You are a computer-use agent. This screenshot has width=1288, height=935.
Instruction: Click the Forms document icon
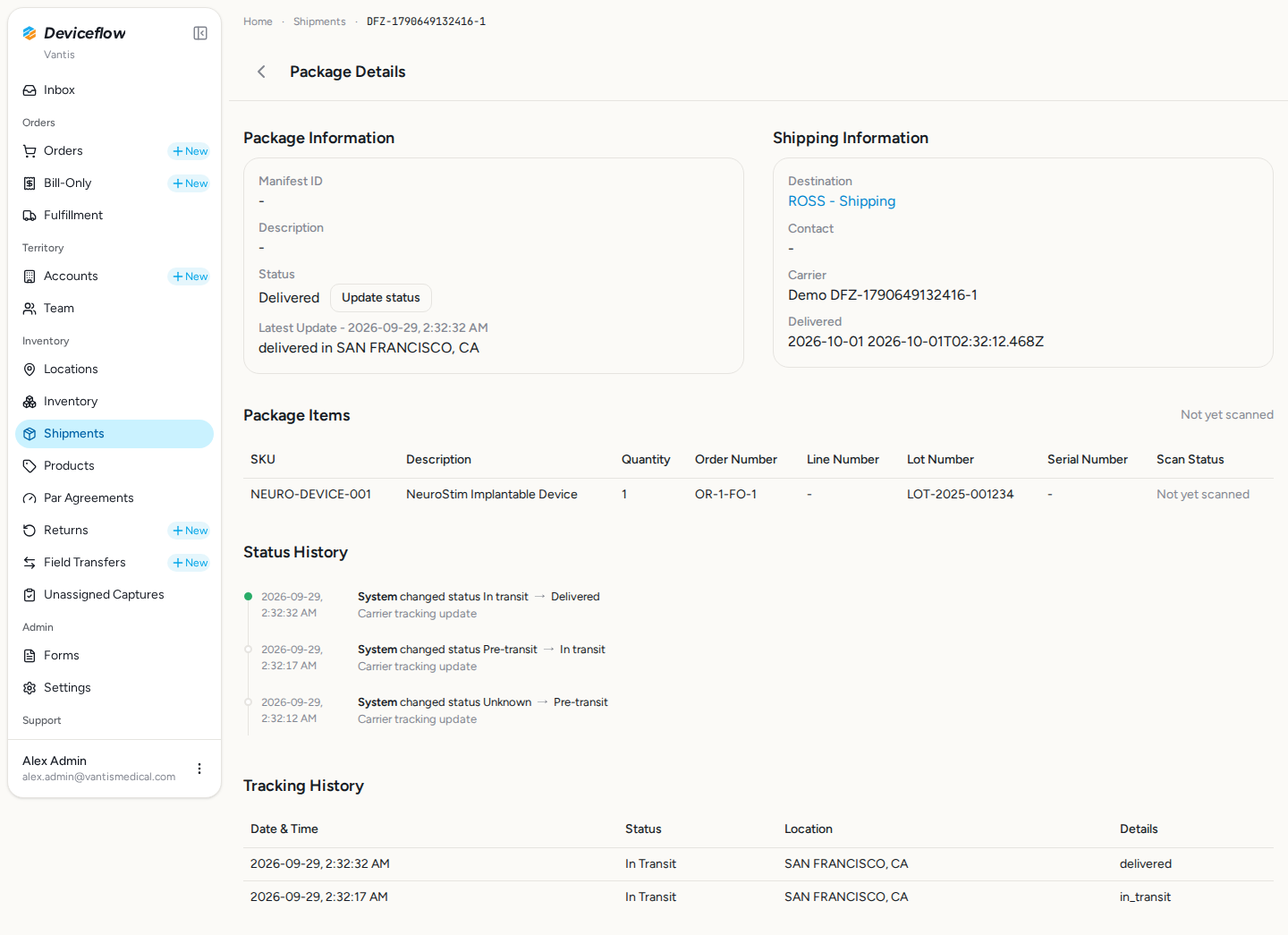tap(30, 656)
